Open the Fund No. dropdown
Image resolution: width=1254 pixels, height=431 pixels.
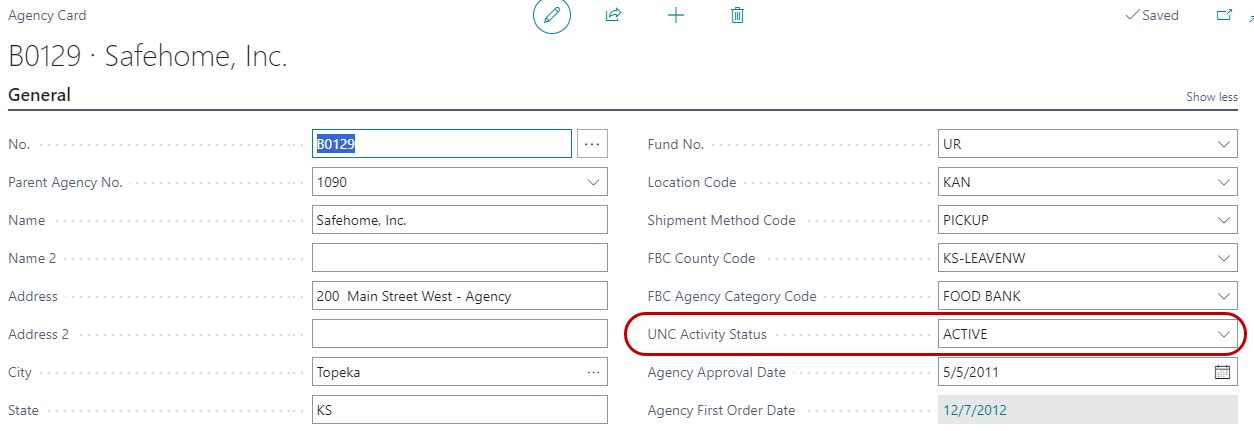click(1224, 144)
